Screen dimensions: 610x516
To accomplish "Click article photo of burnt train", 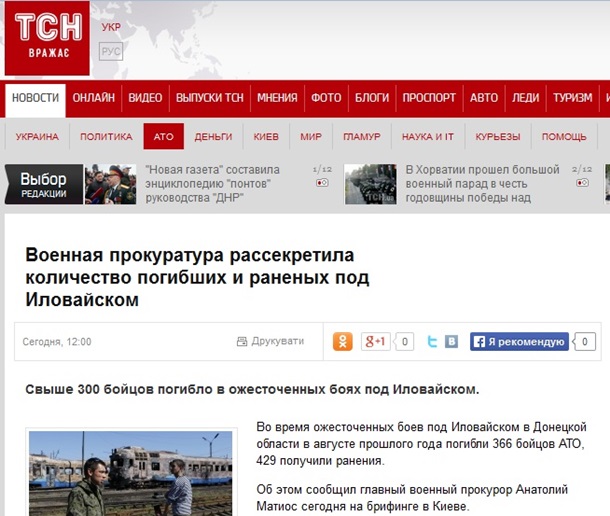I will click(131, 473).
